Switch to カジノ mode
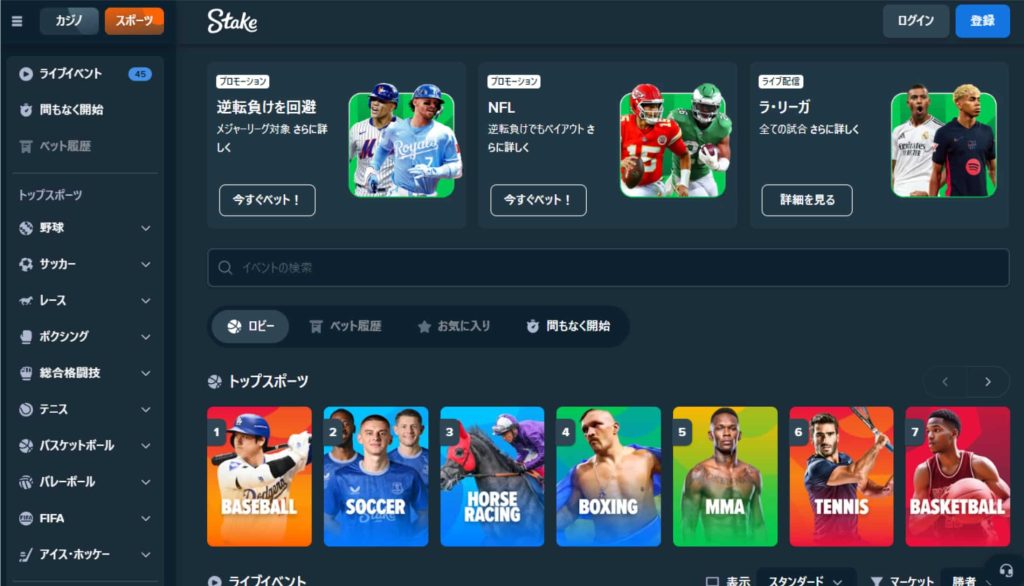The width and height of the screenshot is (1024, 586). tap(69, 21)
